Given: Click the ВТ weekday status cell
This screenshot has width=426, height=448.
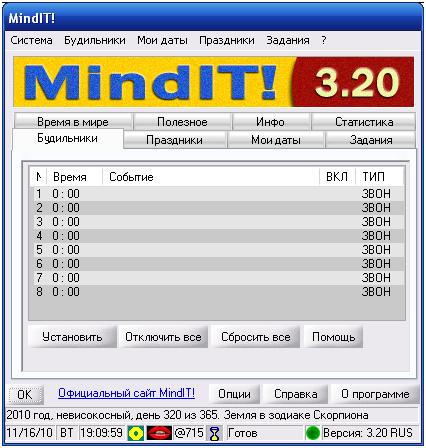Looking at the screenshot, I should (x=67, y=433).
